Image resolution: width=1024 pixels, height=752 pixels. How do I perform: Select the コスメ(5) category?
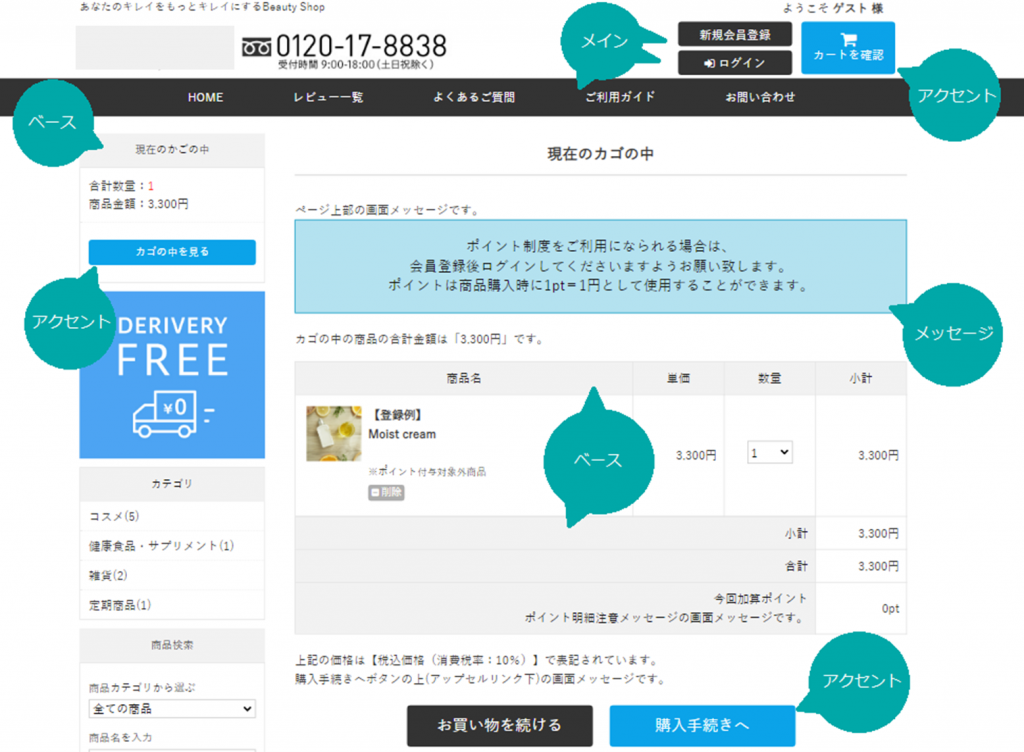(114, 516)
